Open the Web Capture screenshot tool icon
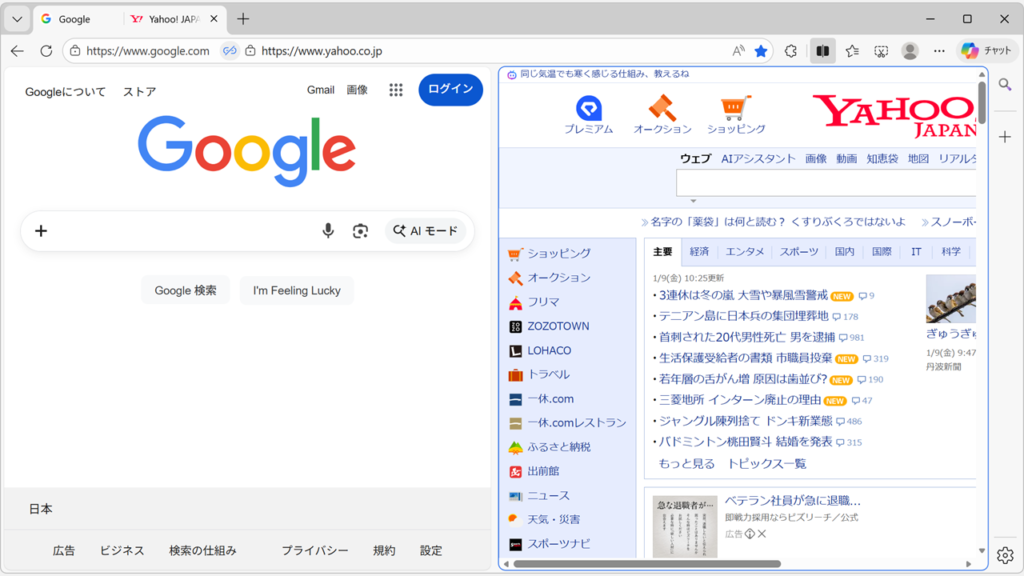The image size is (1024, 576). [881, 50]
